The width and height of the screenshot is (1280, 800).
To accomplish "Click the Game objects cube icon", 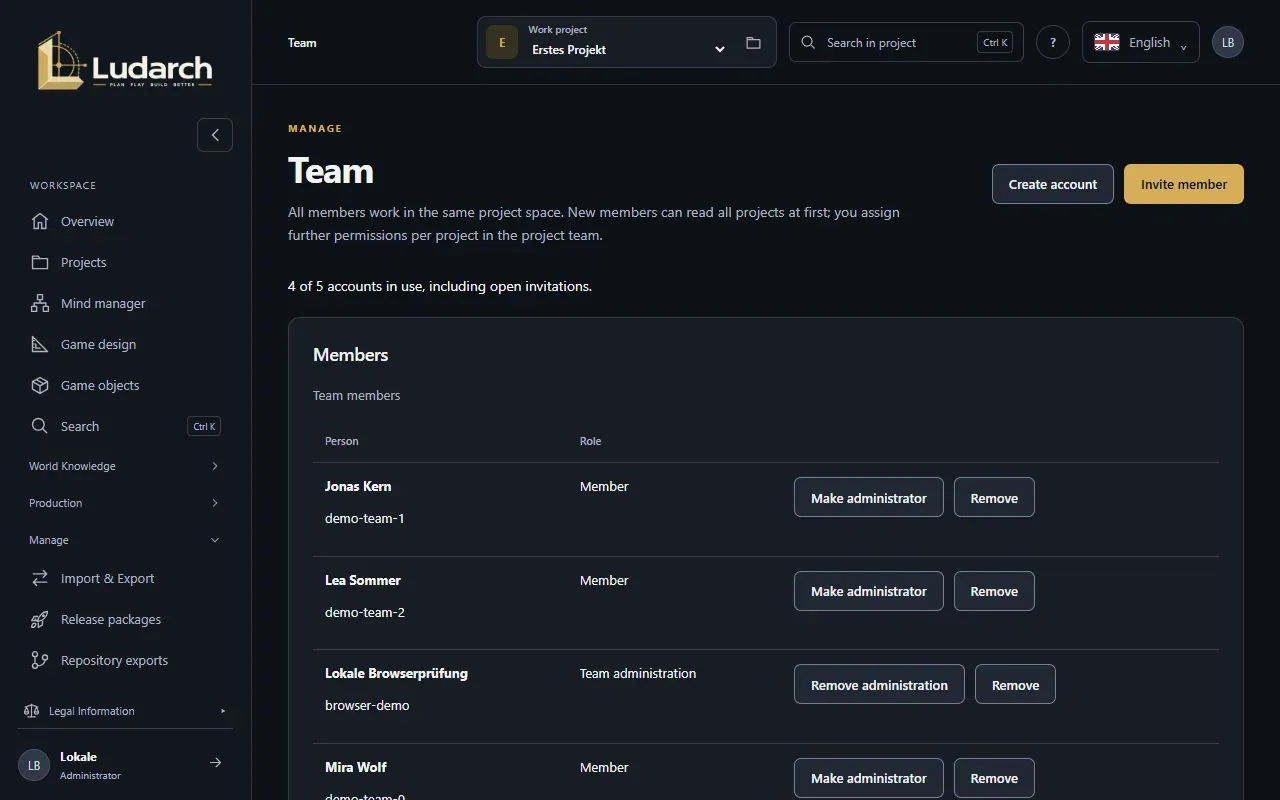I will [40, 385].
